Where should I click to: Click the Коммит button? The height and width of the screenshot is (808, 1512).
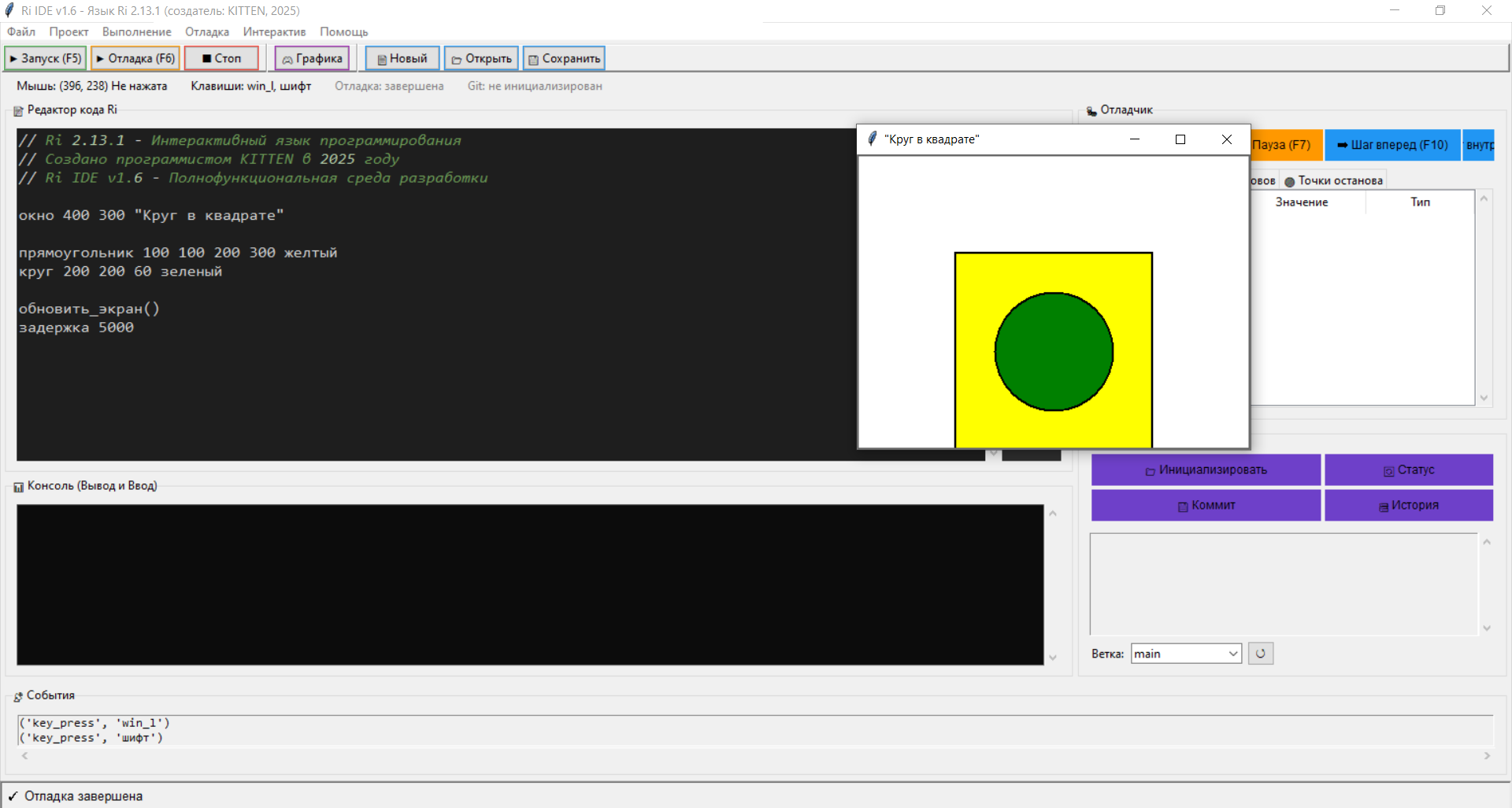pyautogui.click(x=1206, y=506)
